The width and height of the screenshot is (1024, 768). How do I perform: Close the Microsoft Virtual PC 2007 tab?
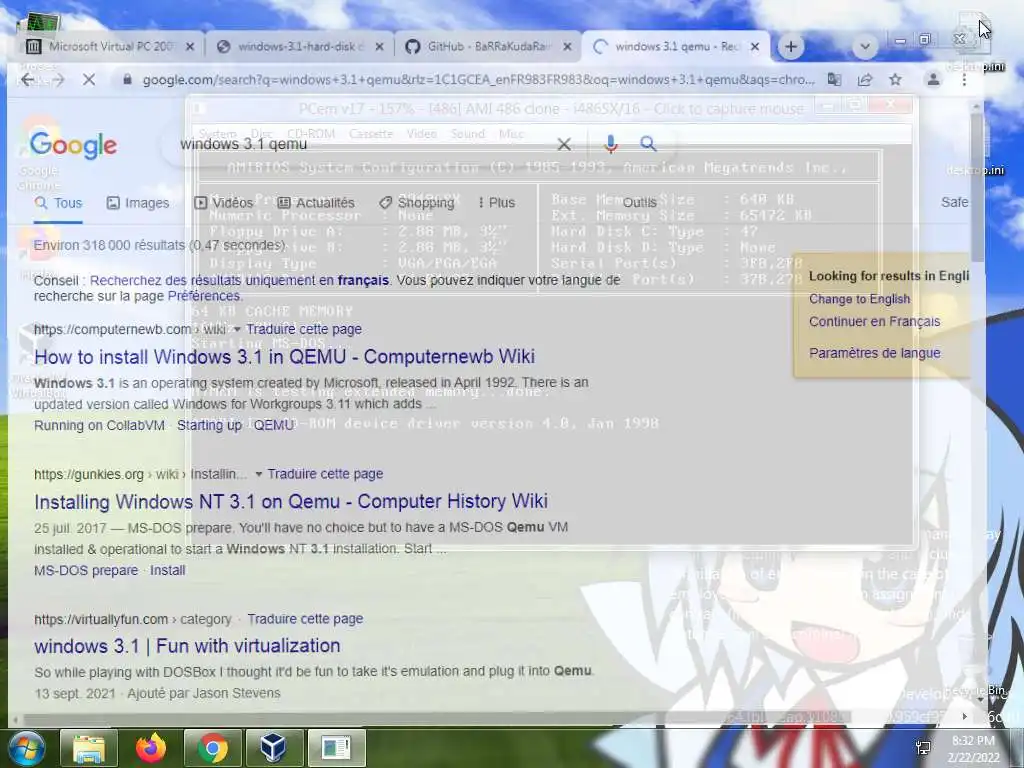coord(189,46)
